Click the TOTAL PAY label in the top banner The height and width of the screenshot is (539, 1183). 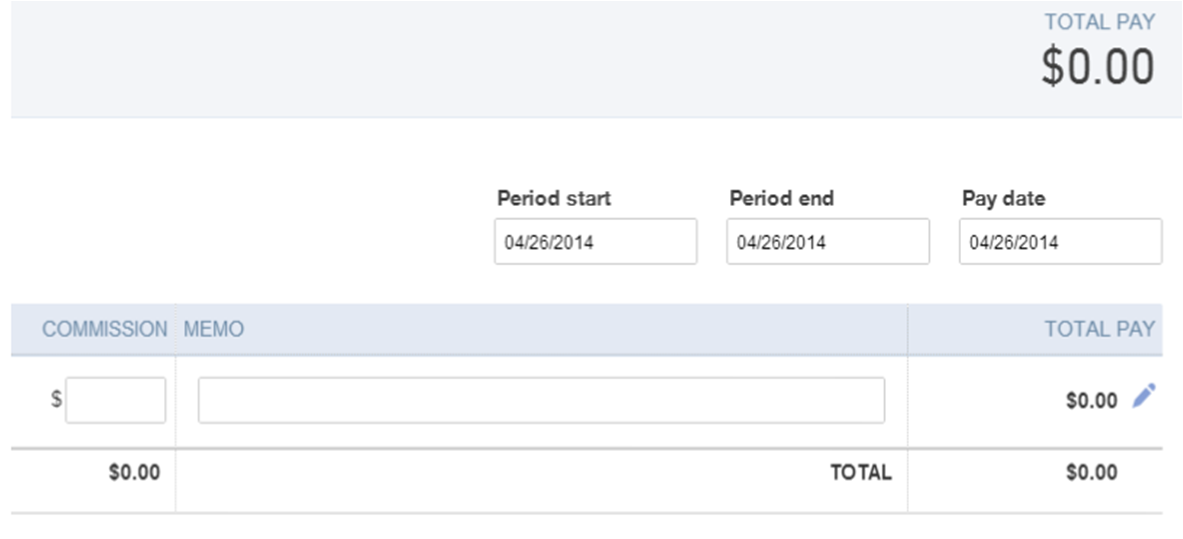click(x=1099, y=23)
